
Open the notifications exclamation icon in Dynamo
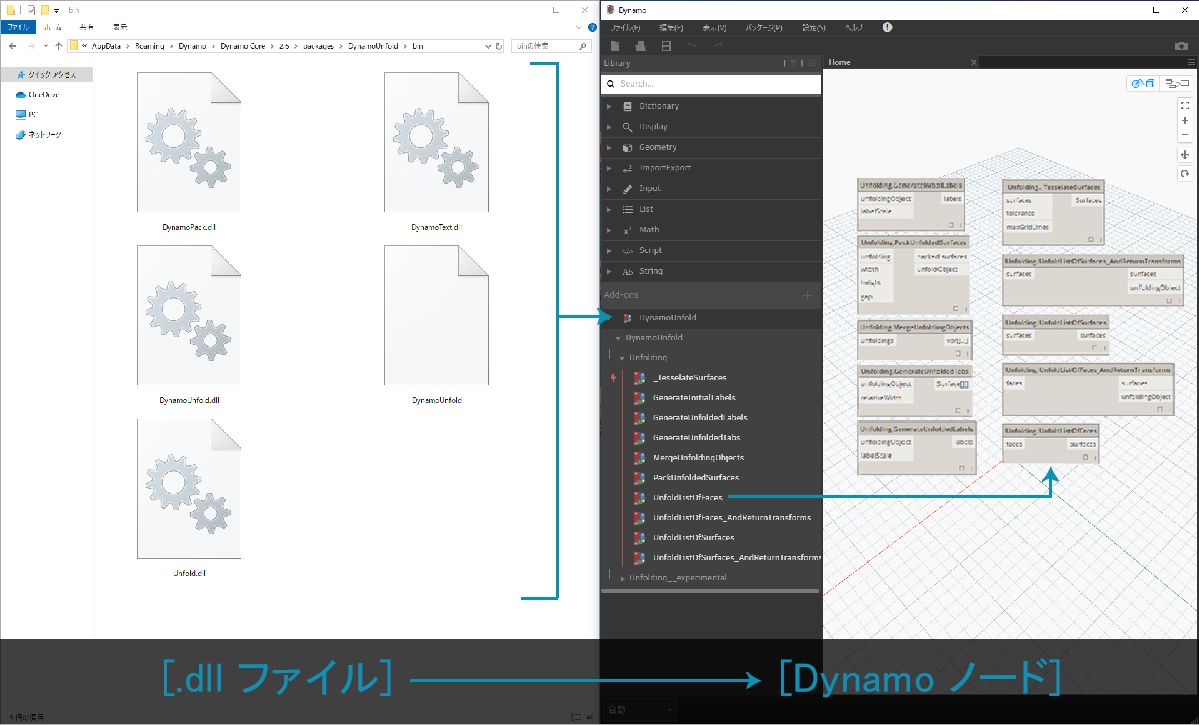click(887, 28)
